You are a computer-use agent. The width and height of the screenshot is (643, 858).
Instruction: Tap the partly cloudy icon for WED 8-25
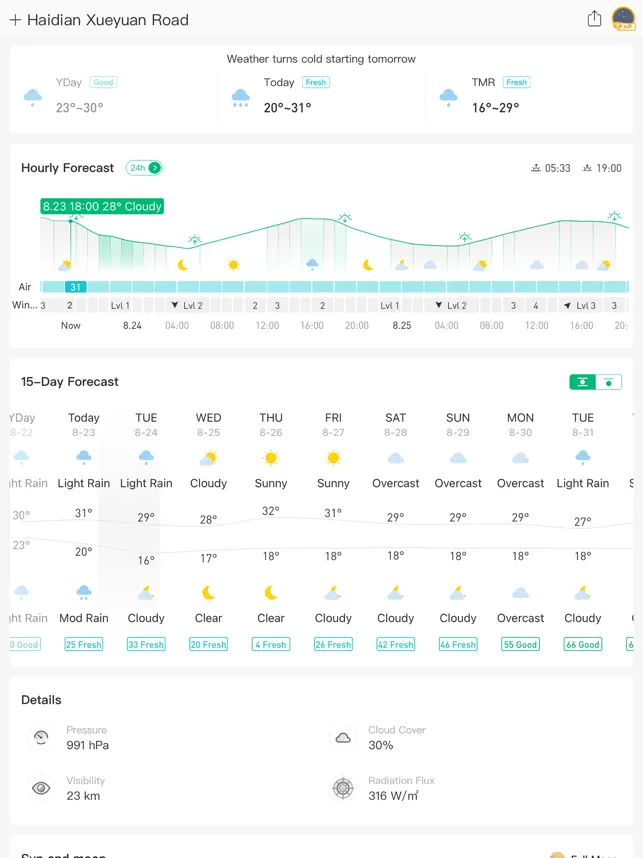(208, 457)
